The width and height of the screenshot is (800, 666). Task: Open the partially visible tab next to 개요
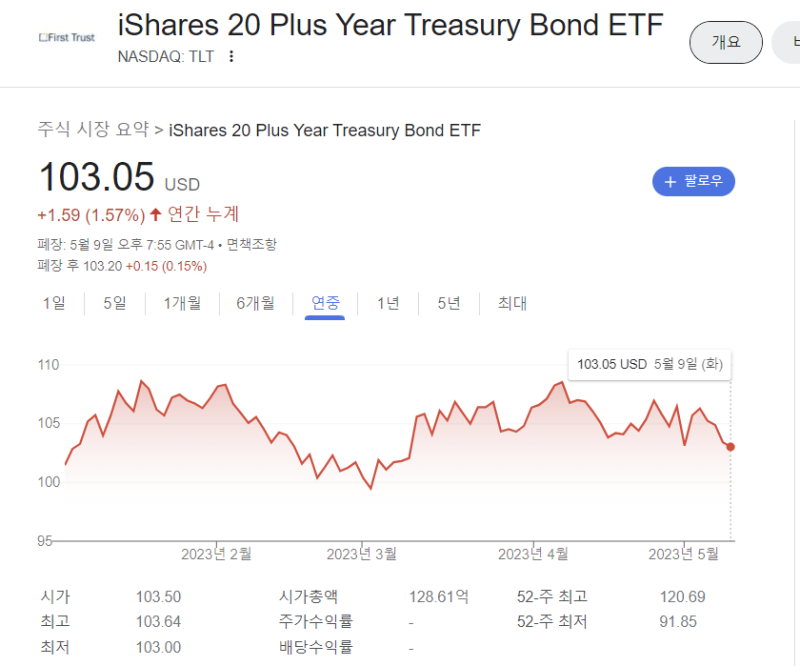pos(789,43)
